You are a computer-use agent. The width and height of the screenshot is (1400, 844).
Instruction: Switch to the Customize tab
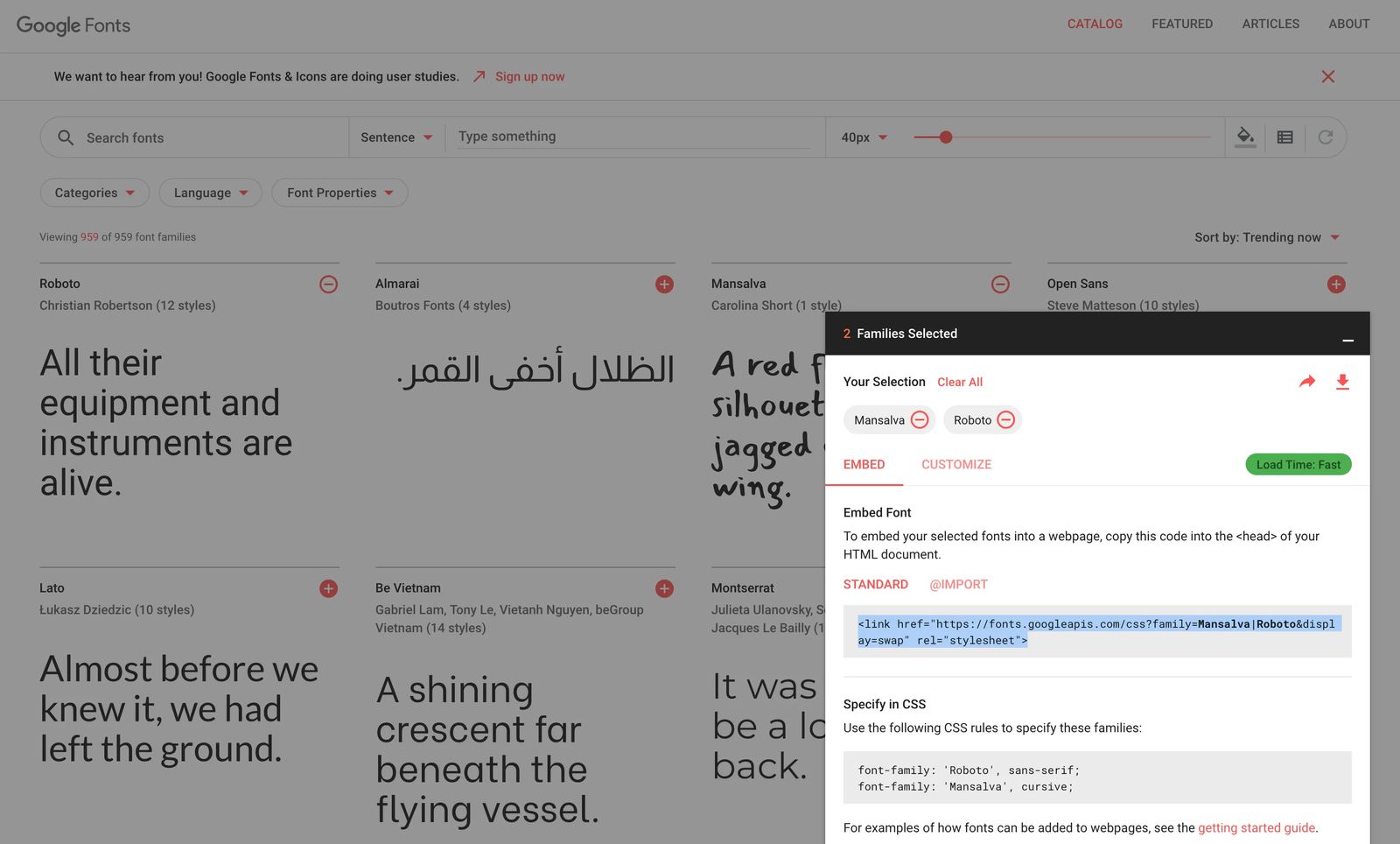[x=955, y=465]
